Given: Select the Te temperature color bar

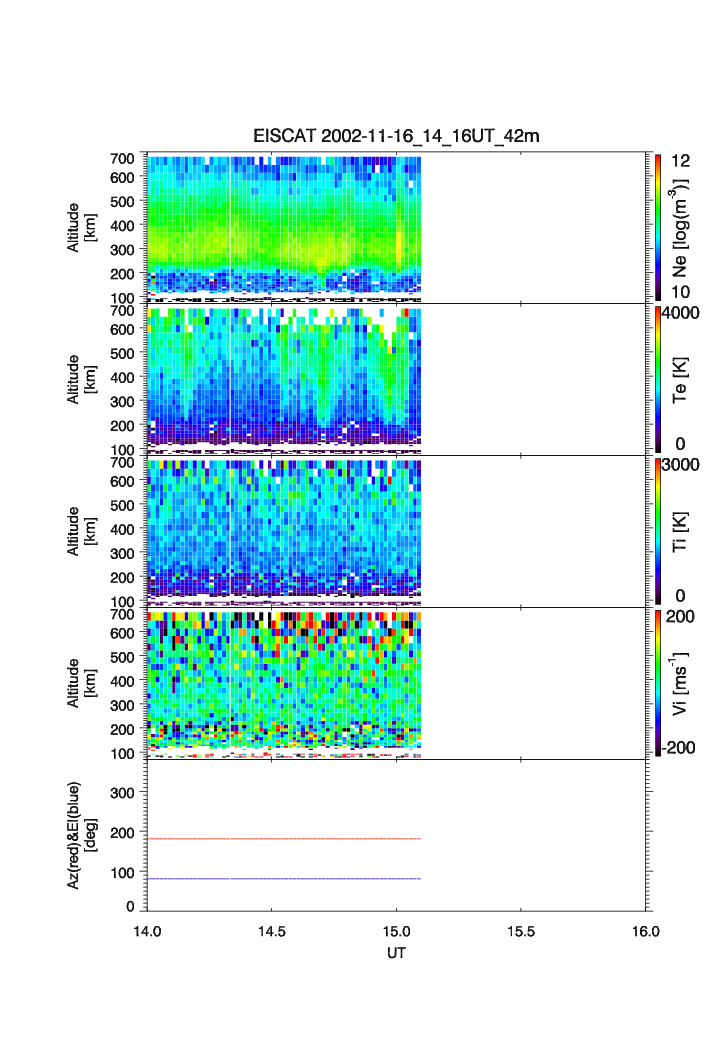Looking at the screenshot, I should point(658,379).
